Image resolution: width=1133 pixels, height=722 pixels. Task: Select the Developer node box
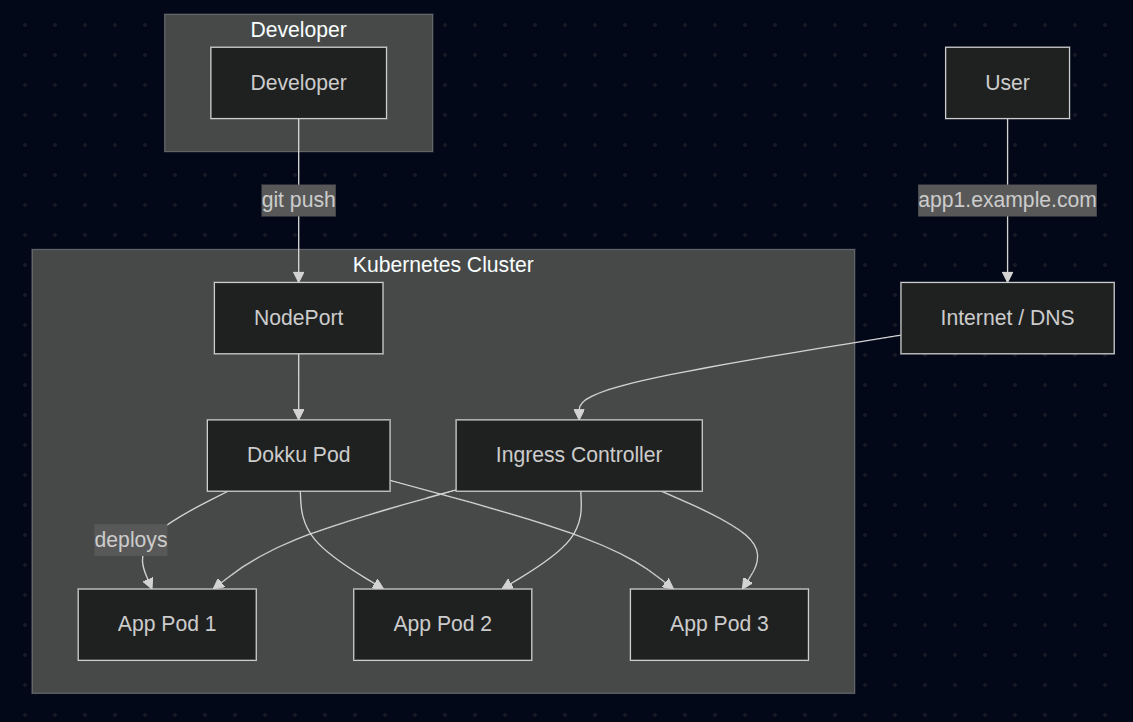[298, 83]
